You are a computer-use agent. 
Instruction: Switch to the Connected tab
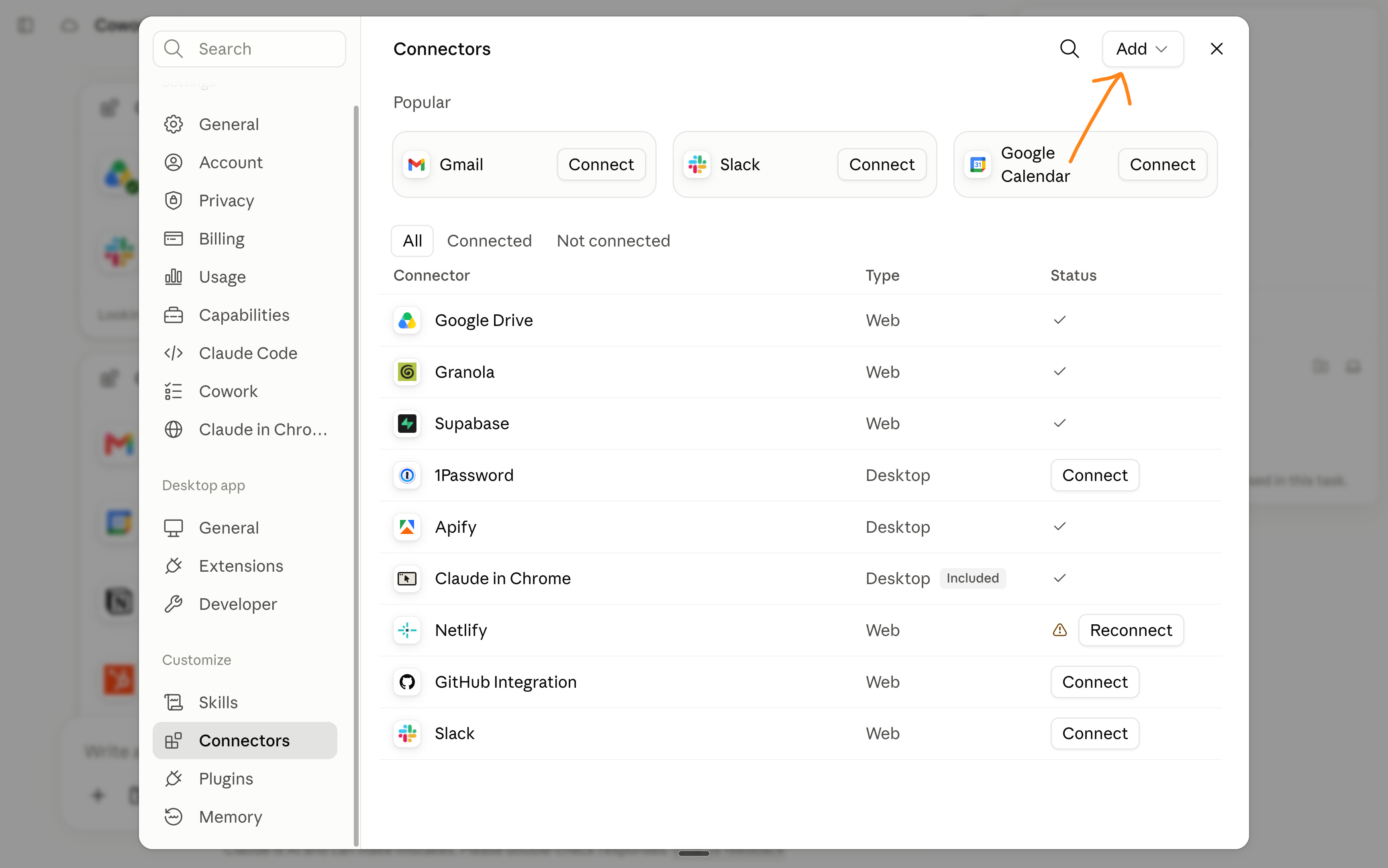pyautogui.click(x=489, y=240)
